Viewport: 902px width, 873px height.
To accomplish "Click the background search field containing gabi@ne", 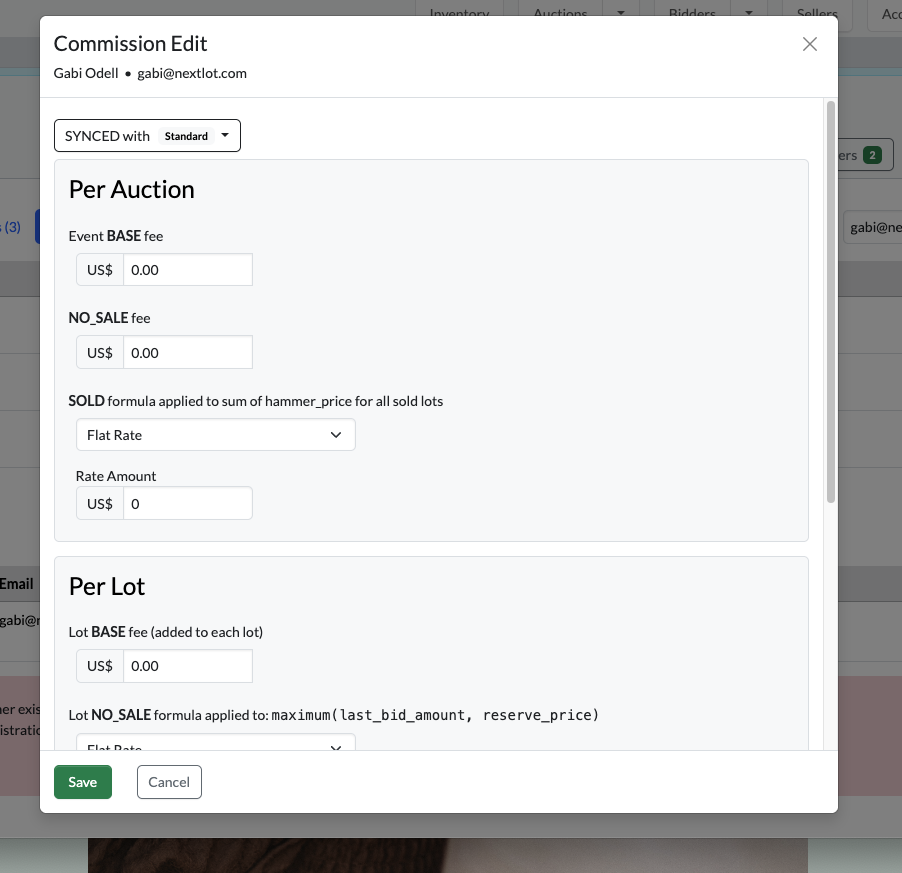I will (x=873, y=228).
